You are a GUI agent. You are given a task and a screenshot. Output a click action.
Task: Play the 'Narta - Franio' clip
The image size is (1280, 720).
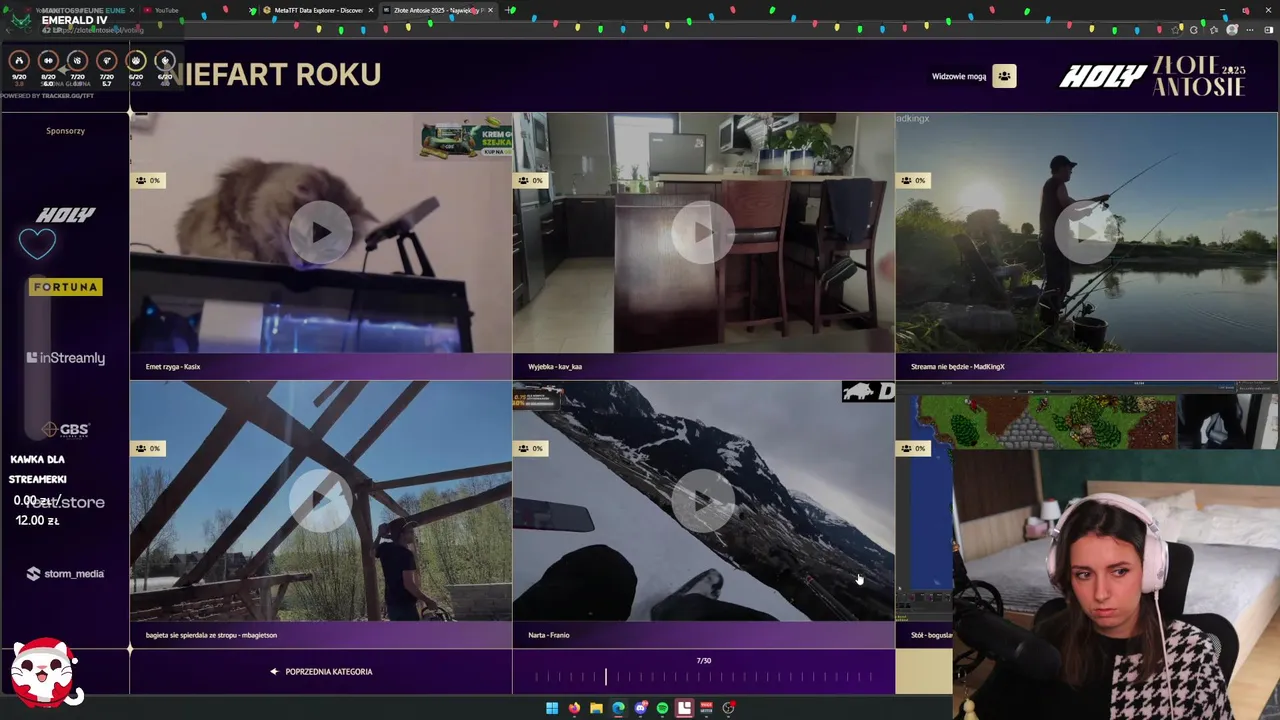(703, 501)
